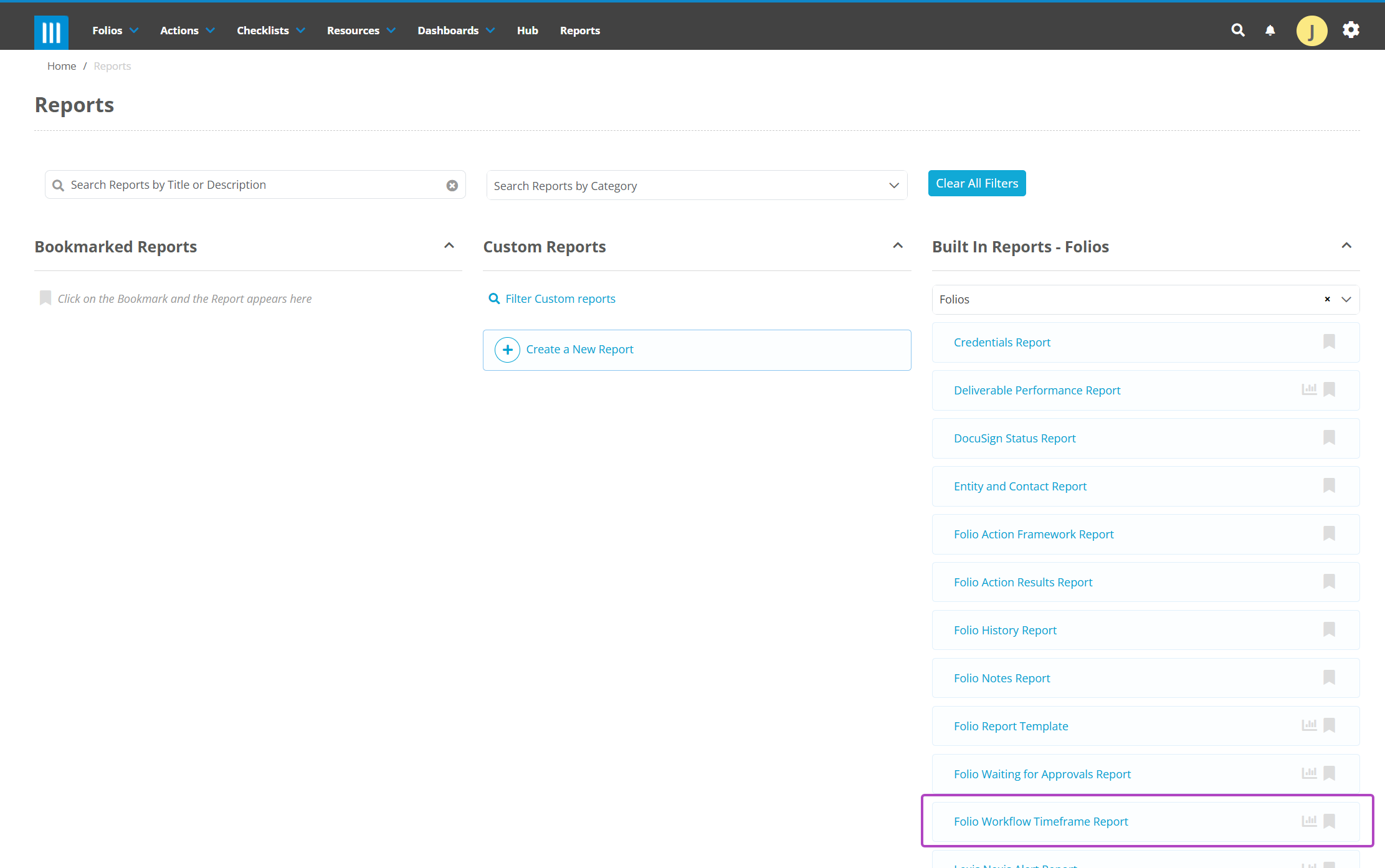
Task: Bookmark the Folio Notes Report
Action: tap(1329, 677)
